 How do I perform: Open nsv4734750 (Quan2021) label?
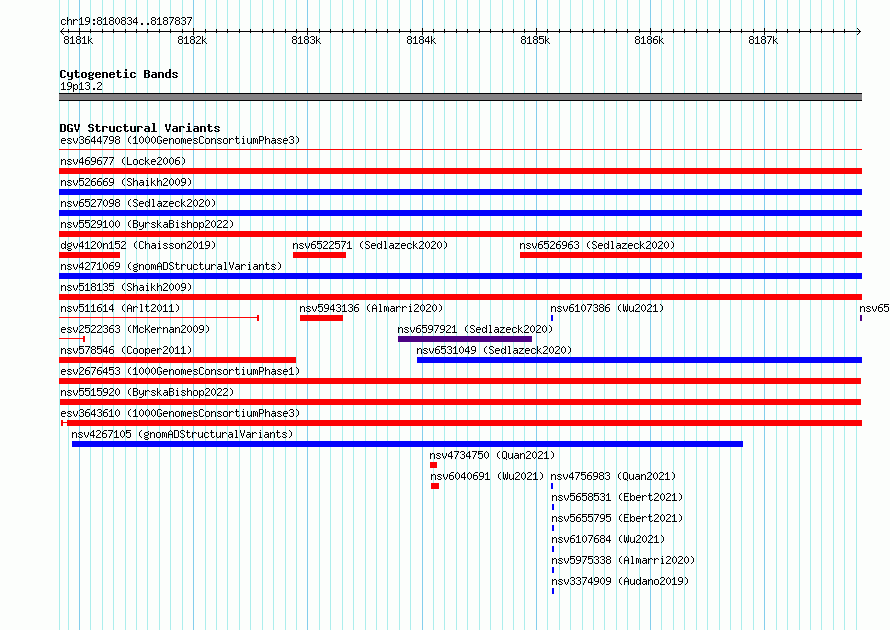tap(492, 455)
